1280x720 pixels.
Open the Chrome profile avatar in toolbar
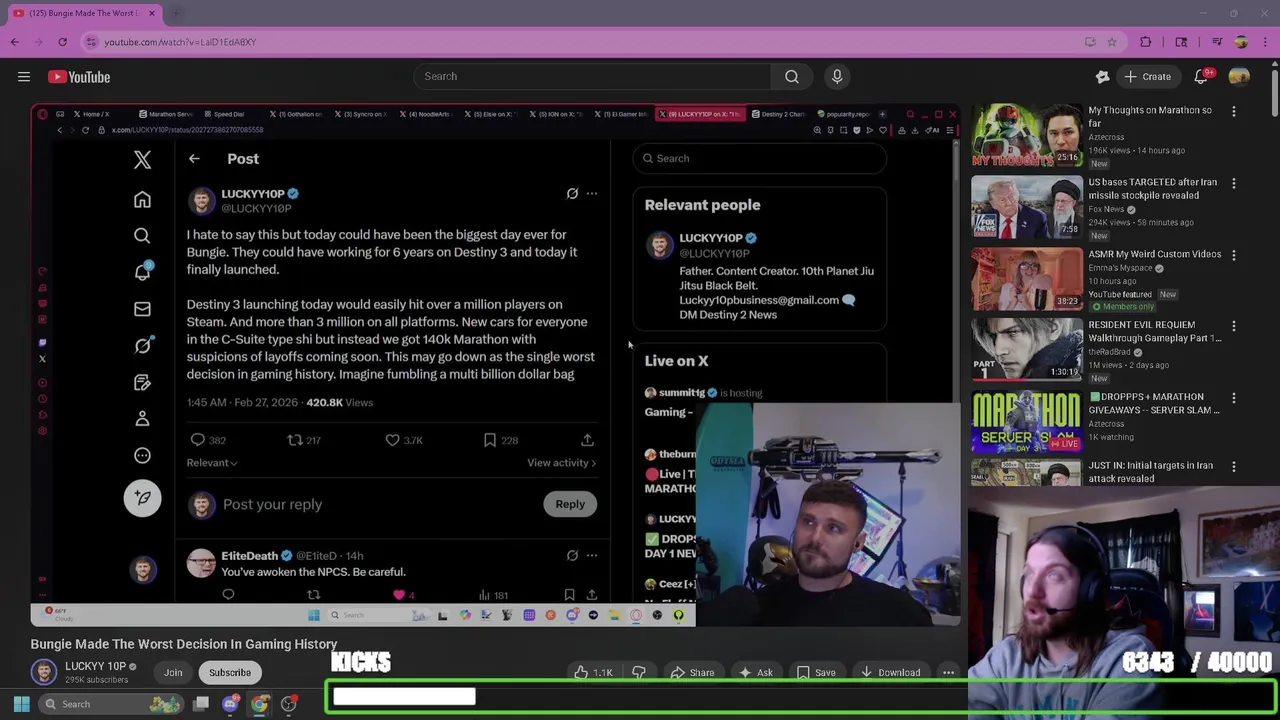[1241, 42]
